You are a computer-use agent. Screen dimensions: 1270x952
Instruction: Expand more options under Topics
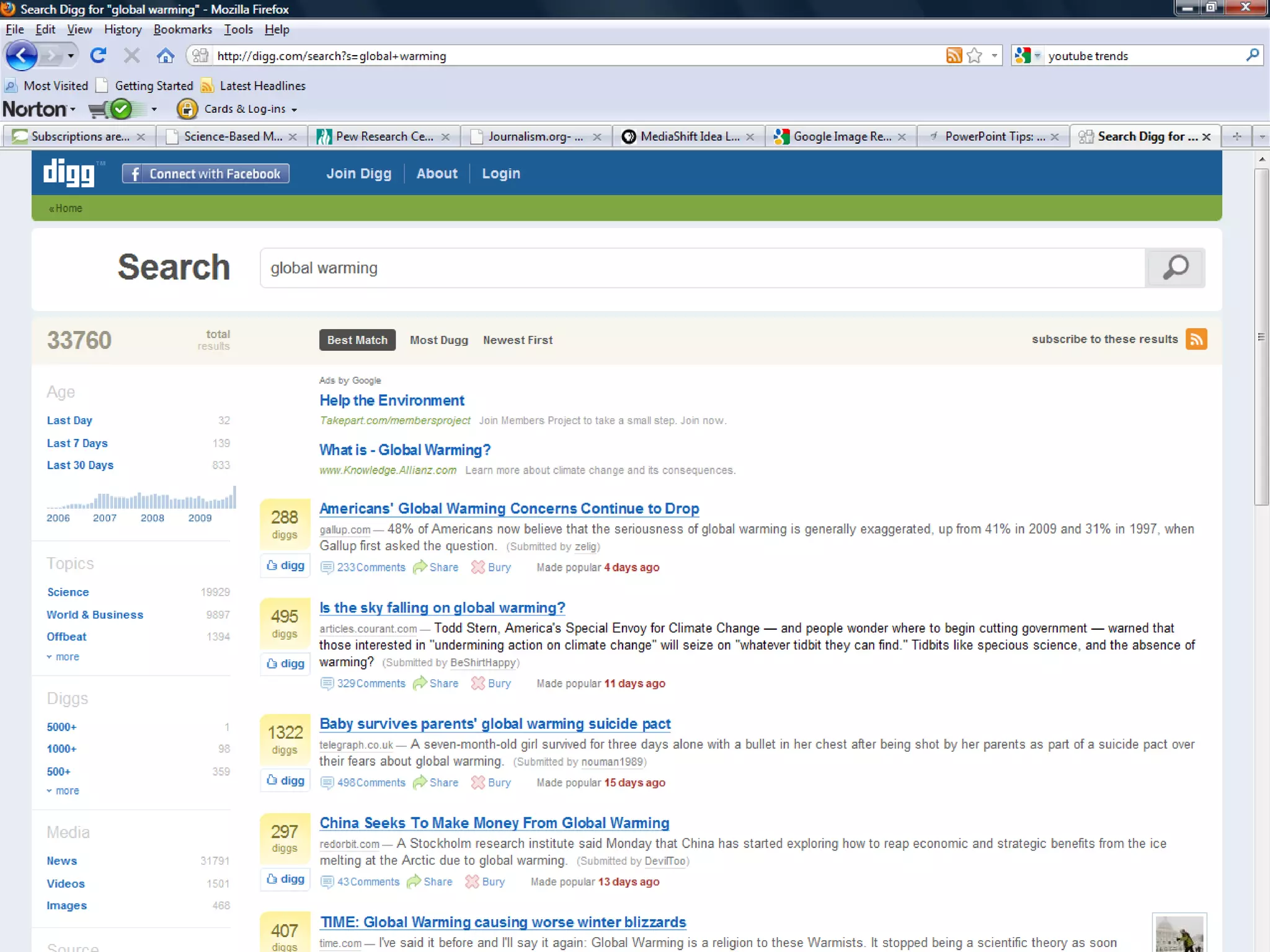point(66,657)
